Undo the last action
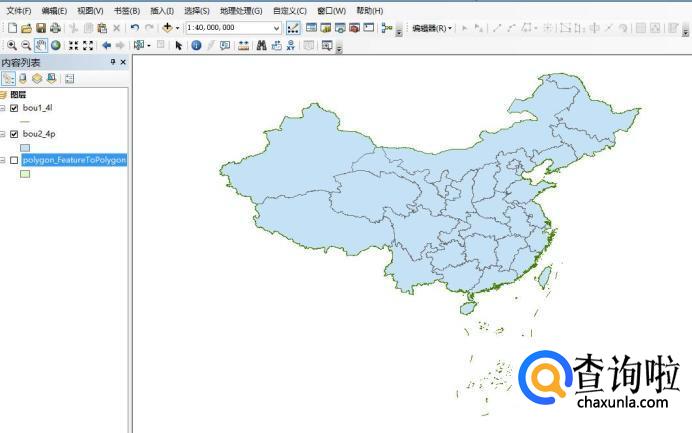692x433 pixels. tap(135, 28)
